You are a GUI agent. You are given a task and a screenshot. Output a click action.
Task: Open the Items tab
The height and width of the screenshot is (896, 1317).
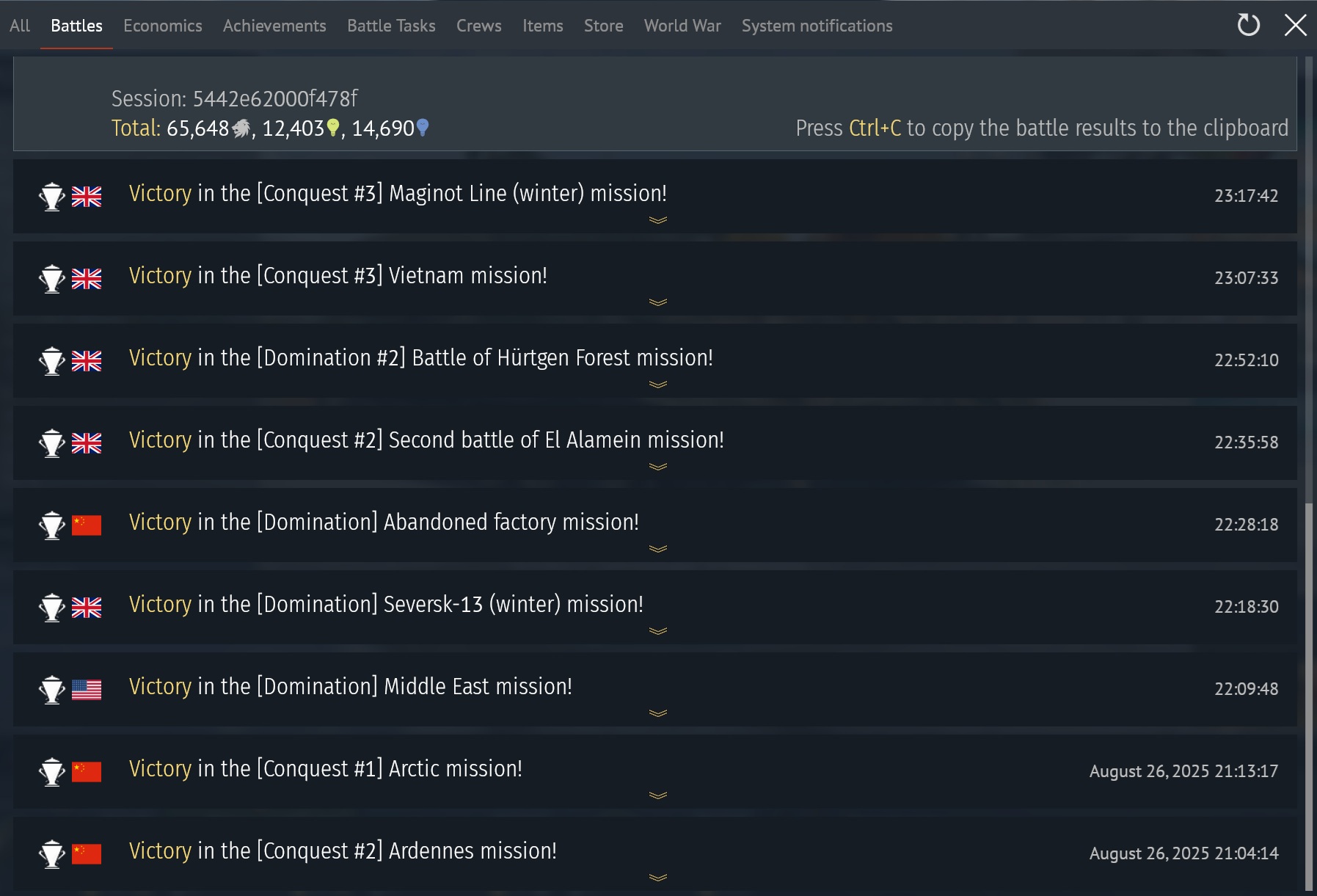(543, 26)
